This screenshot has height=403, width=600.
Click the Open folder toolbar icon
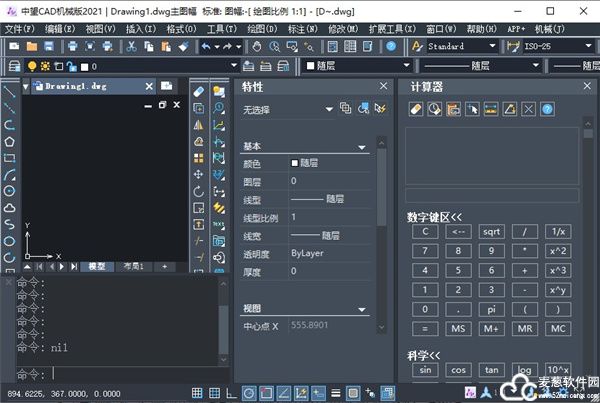coord(32,47)
